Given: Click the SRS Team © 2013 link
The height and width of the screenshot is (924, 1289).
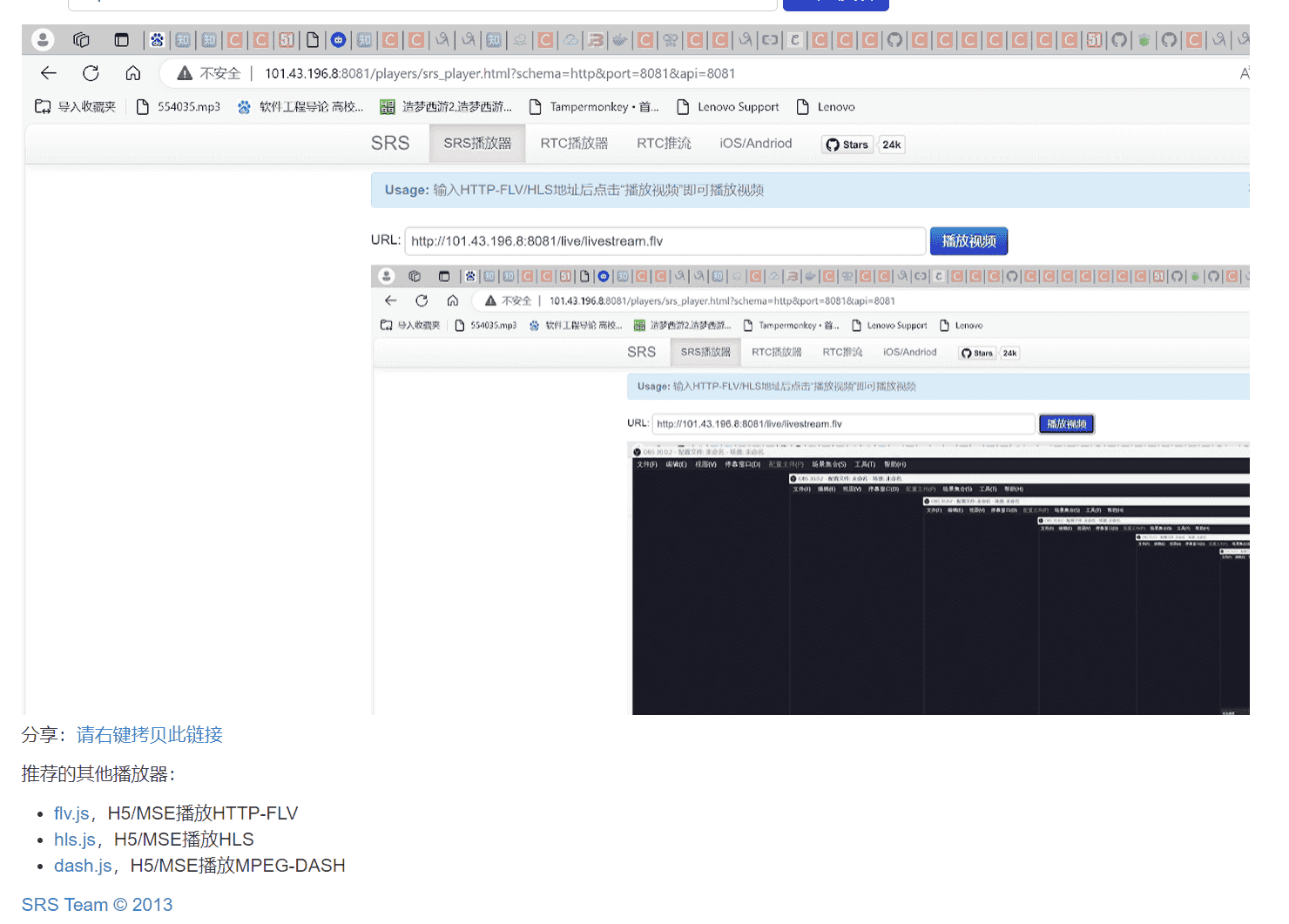Looking at the screenshot, I should coord(97,905).
